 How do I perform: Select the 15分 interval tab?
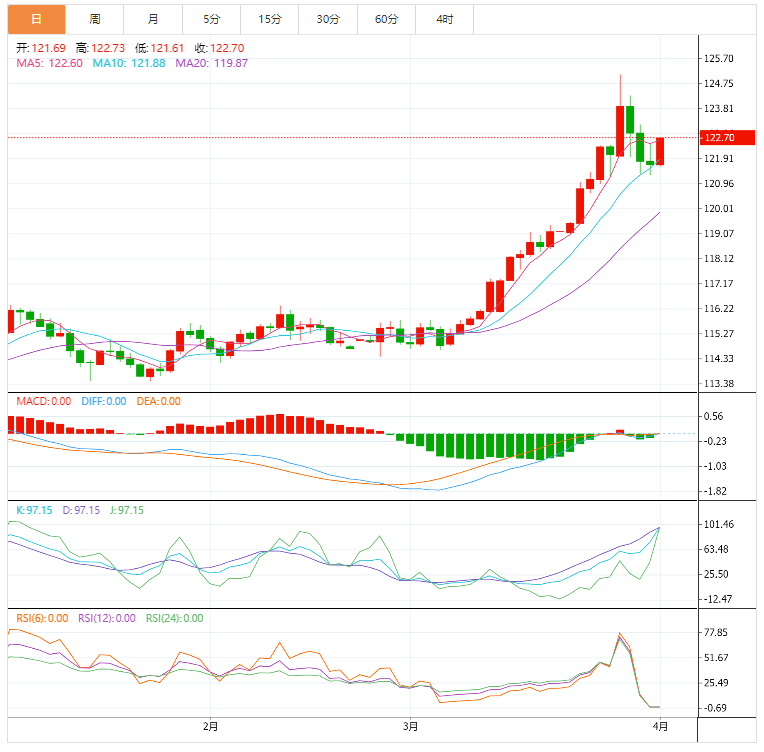[x=269, y=19]
